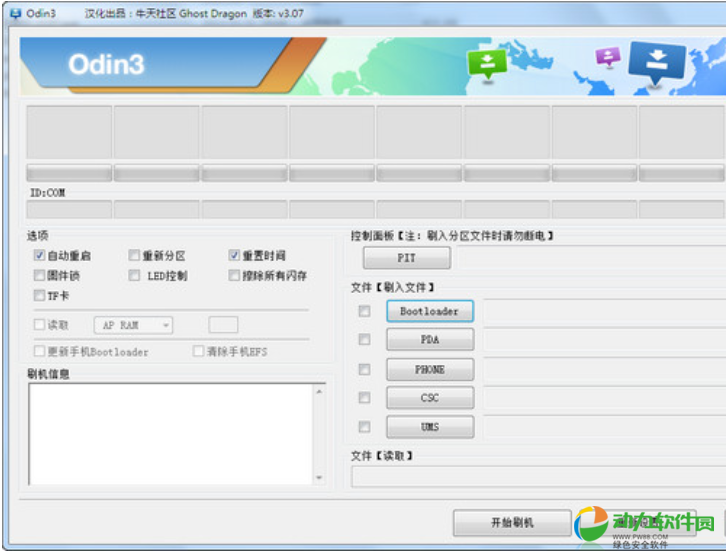
Task: Click the PIT file path field
Action: (x=591, y=257)
